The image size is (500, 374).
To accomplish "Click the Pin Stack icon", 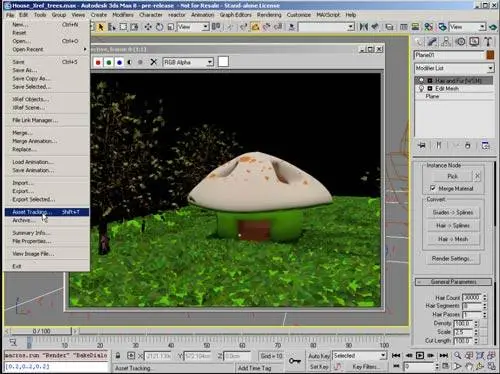I will coord(422,145).
